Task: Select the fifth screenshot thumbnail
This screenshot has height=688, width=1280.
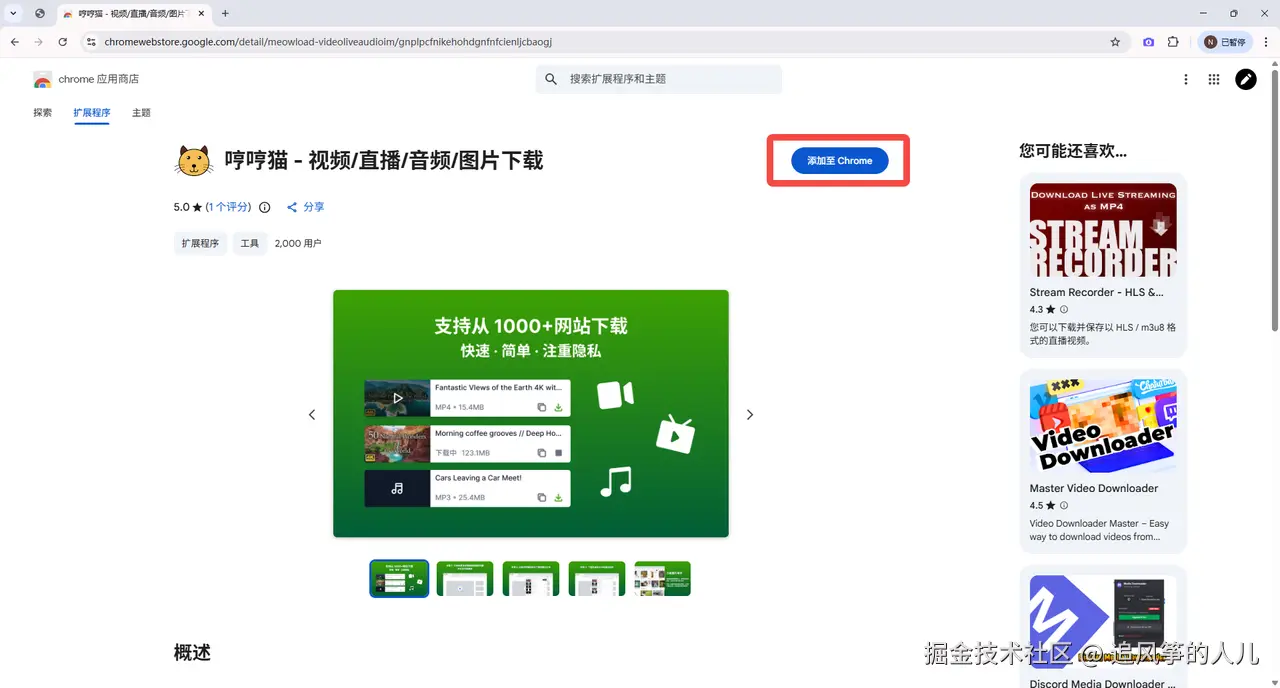Action: (x=663, y=578)
